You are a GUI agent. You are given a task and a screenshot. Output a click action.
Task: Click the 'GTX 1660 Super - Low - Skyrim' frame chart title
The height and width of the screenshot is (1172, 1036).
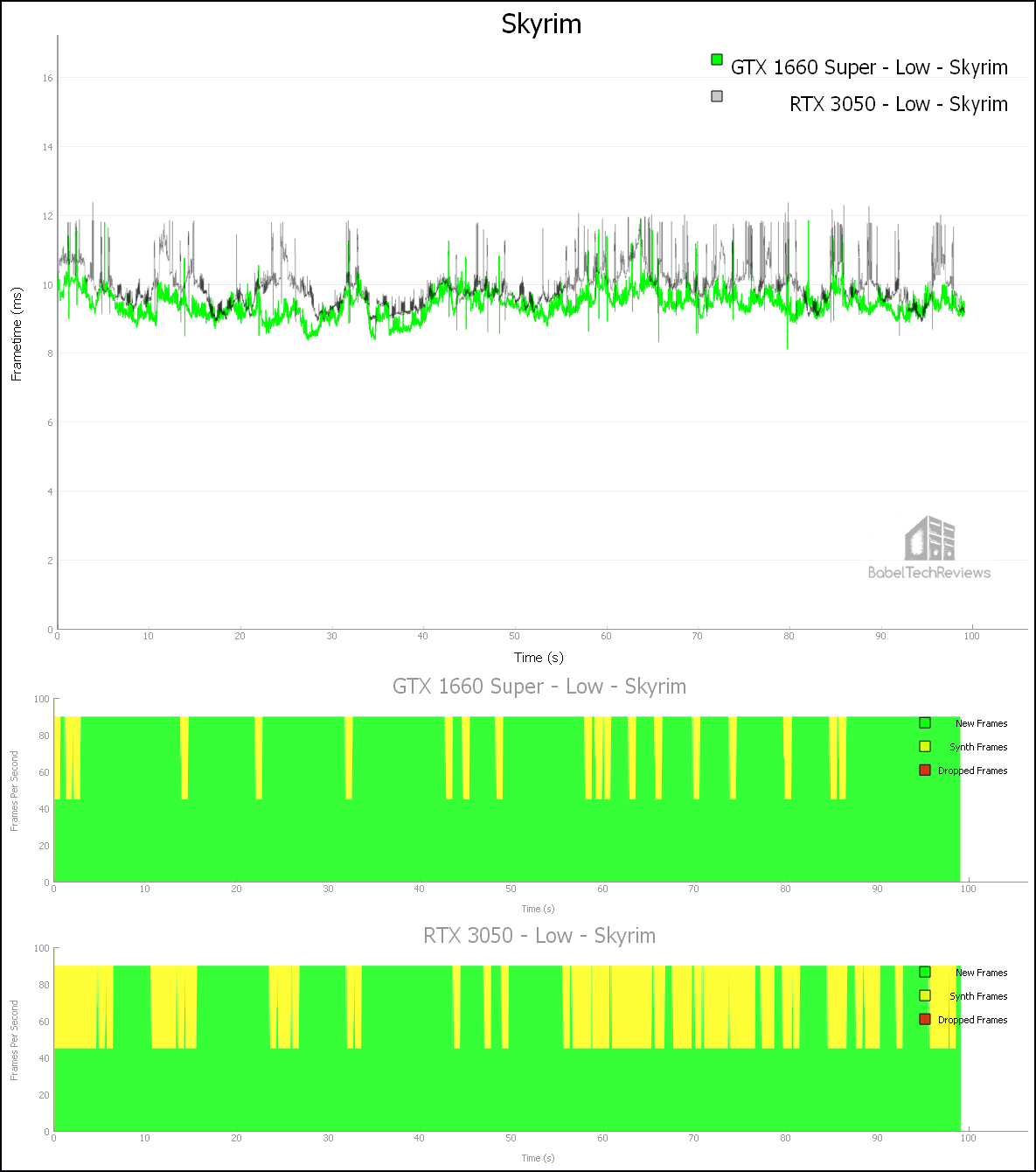coord(539,687)
